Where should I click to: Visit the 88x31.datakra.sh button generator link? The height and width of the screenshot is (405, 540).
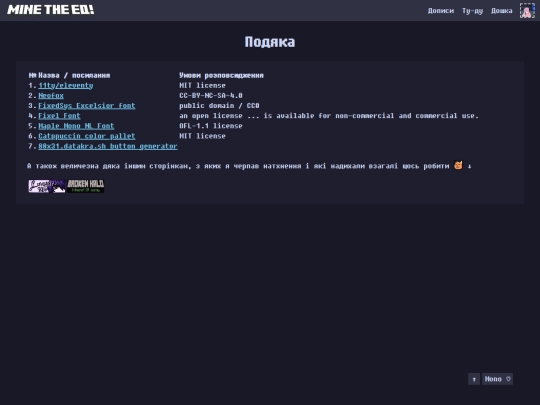tap(108, 146)
